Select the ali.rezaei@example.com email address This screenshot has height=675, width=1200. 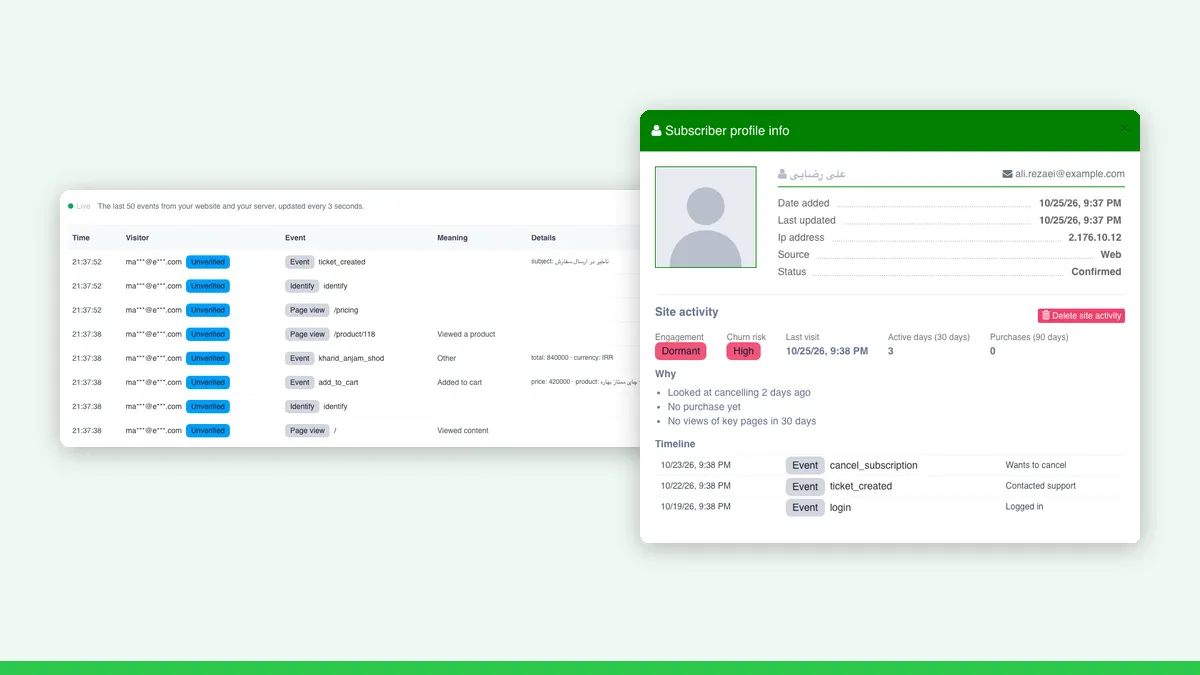(1070, 174)
